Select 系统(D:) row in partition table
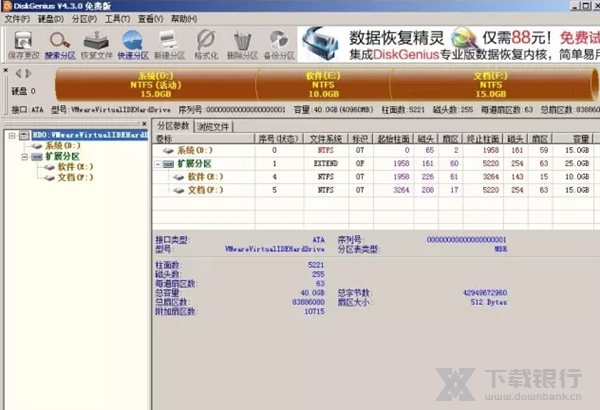The width and height of the screenshot is (600, 410). [373, 150]
